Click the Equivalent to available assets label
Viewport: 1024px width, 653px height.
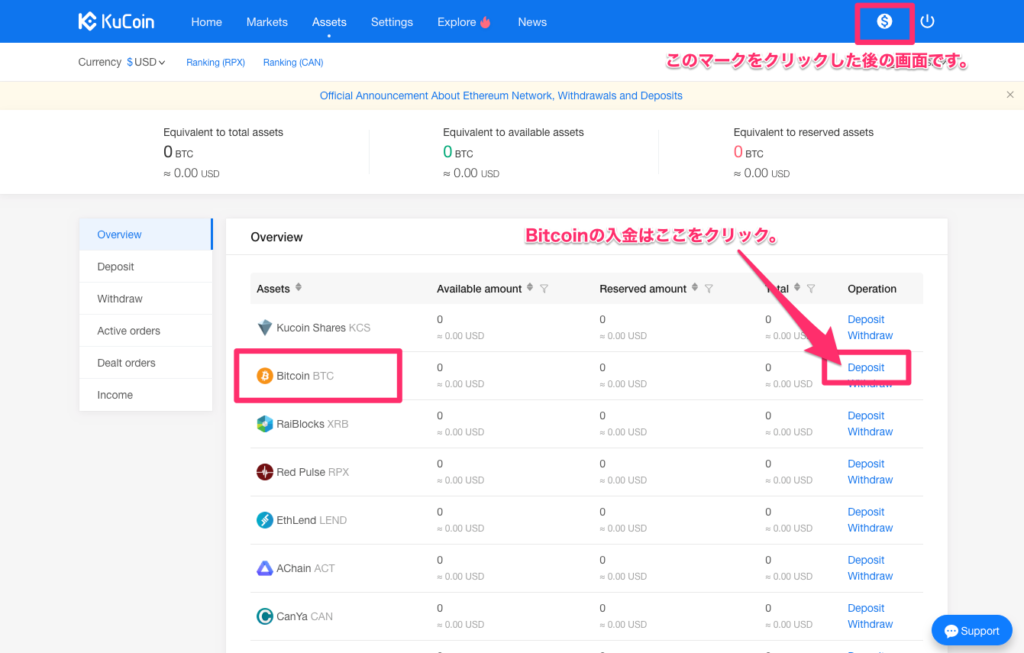pos(513,132)
